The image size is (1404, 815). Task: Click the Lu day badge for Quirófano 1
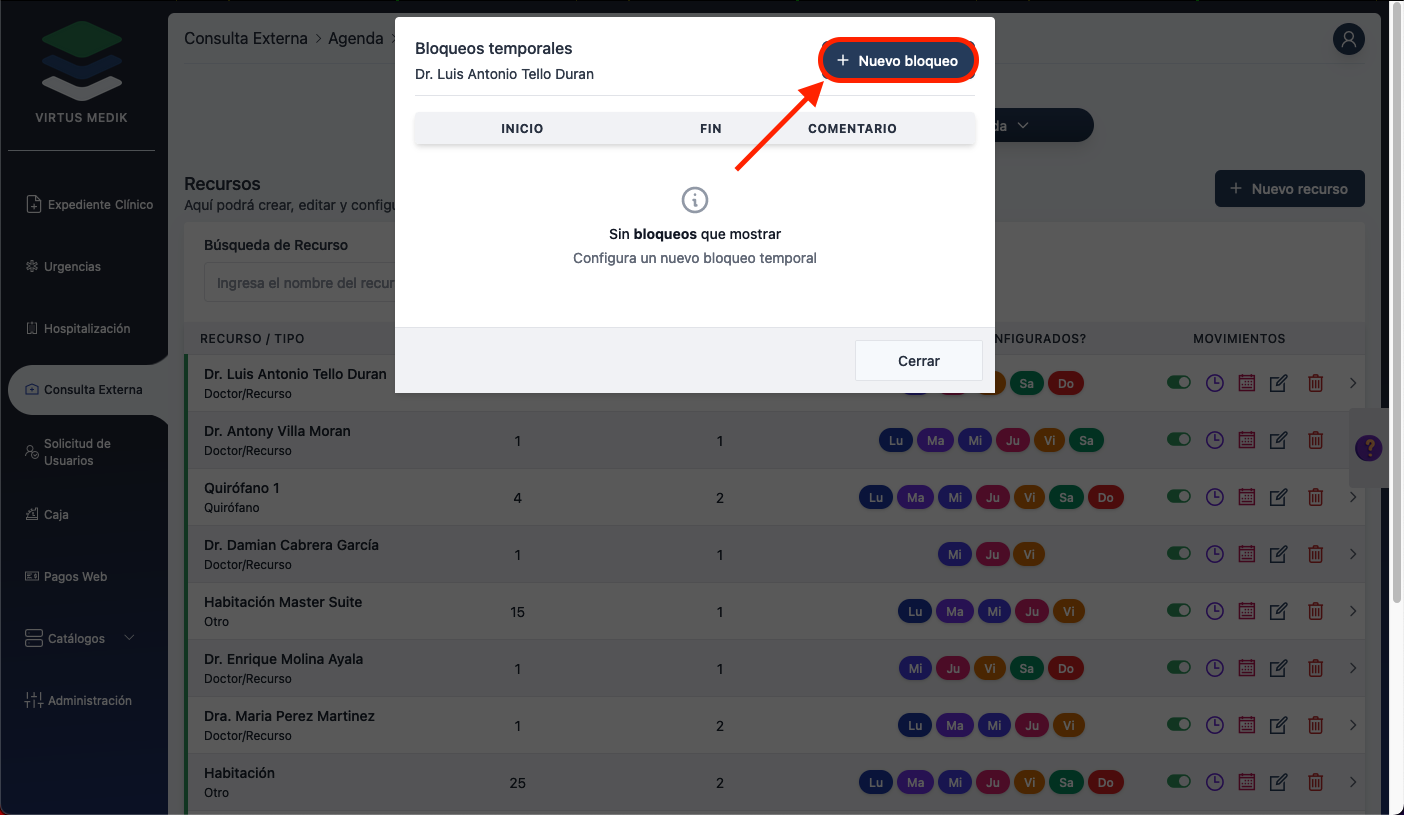point(876,497)
